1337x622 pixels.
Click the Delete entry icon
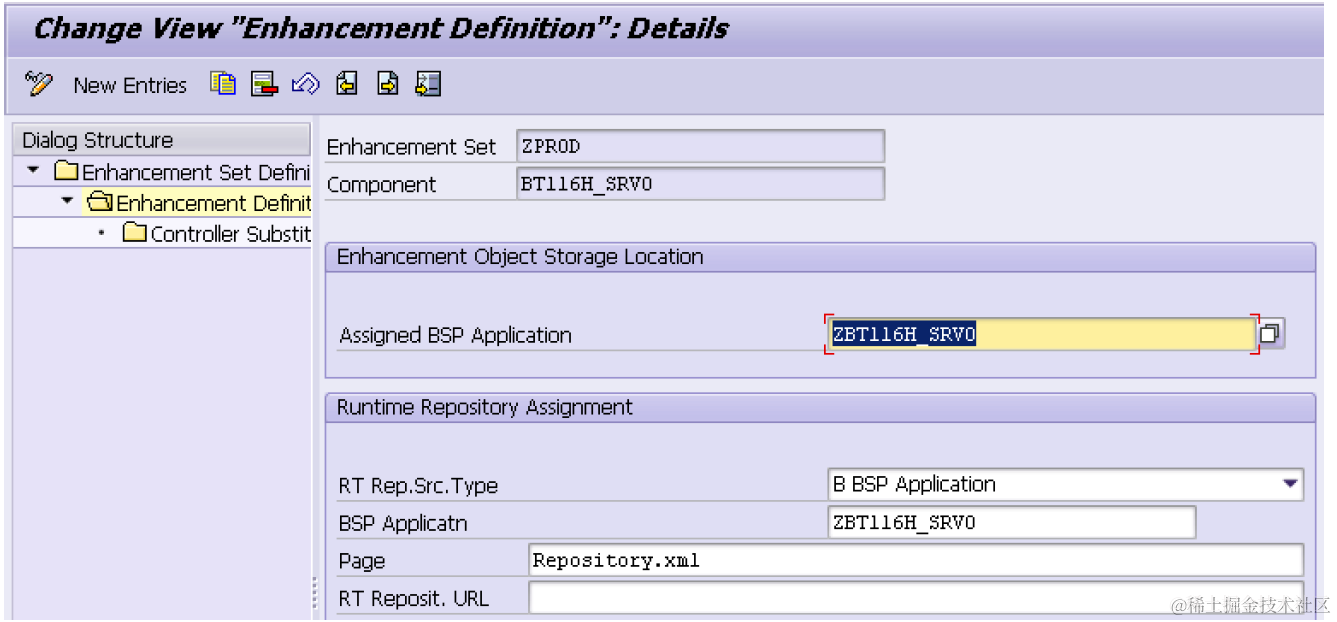pos(264,84)
